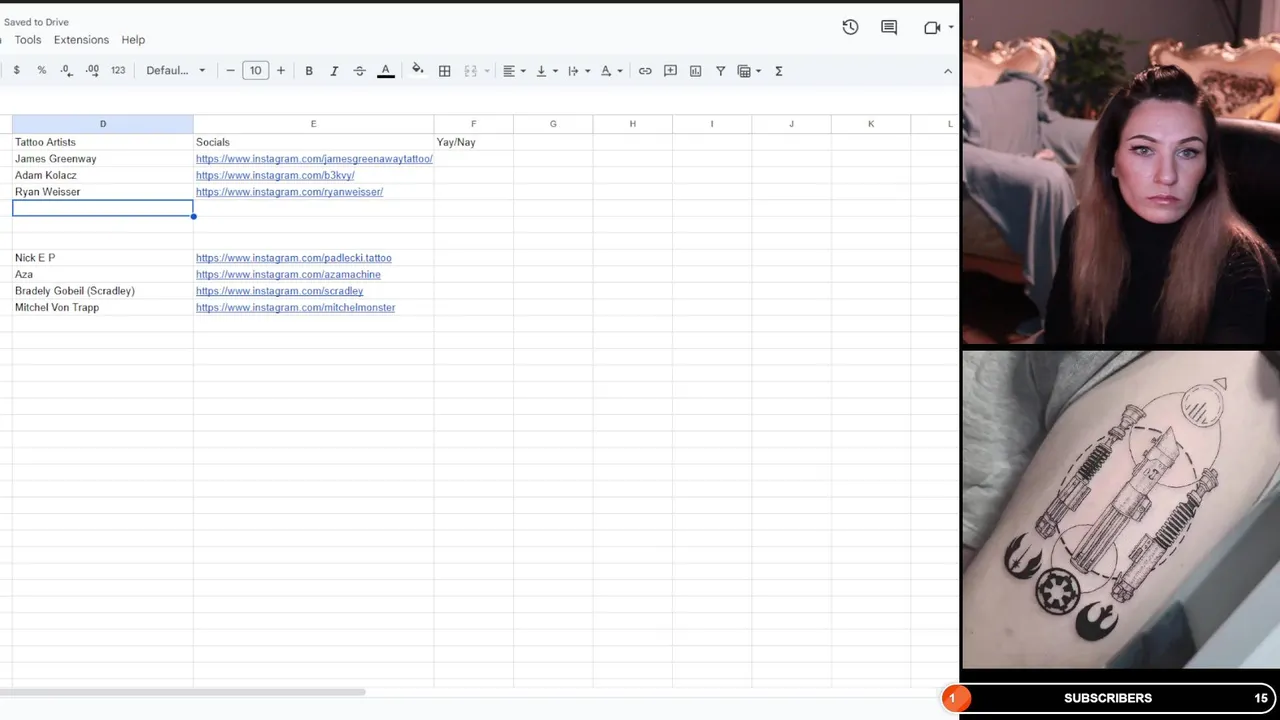The image size is (1280, 720).
Task: Open the font family dropdown
Action: [175, 70]
